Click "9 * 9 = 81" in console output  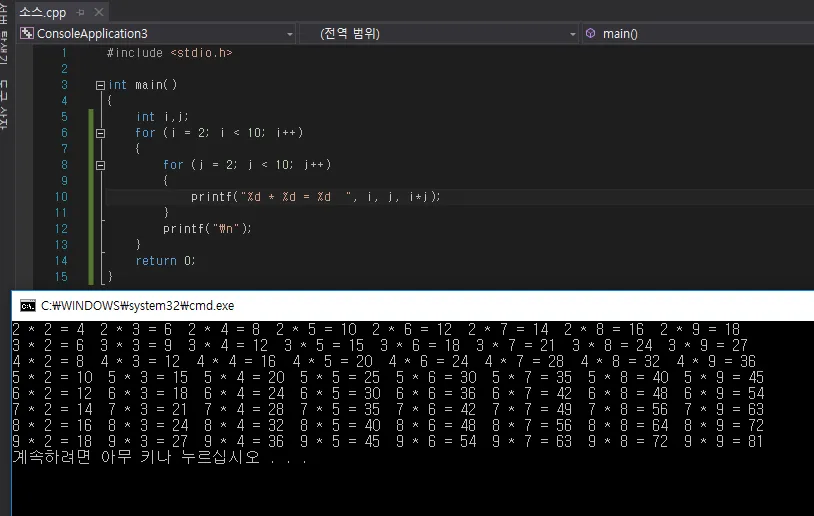[725, 442]
